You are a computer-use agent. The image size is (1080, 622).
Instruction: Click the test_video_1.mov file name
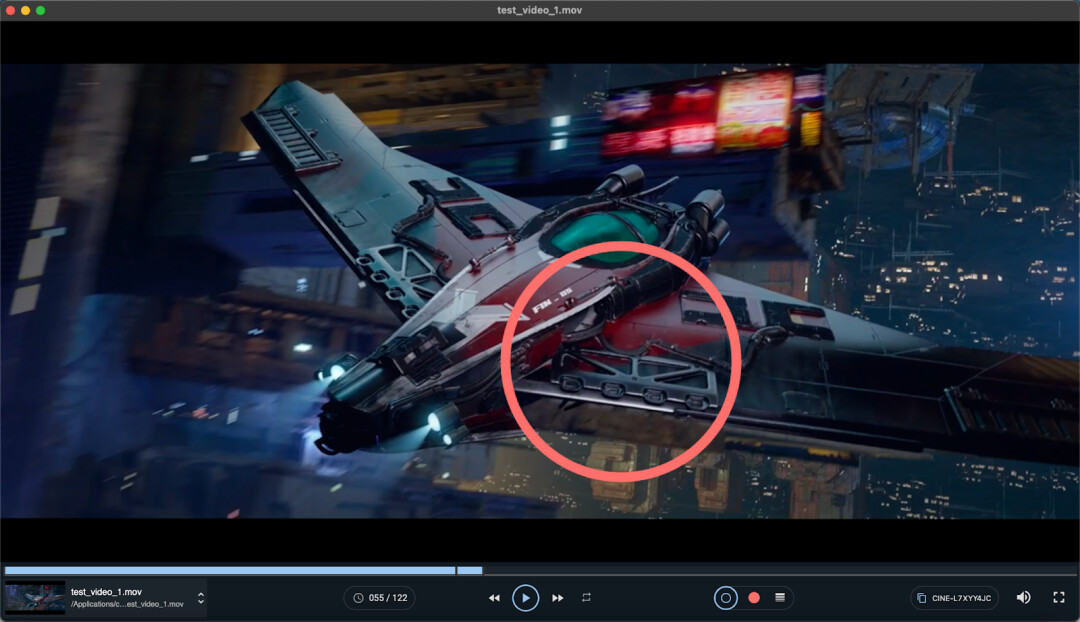pos(106,592)
